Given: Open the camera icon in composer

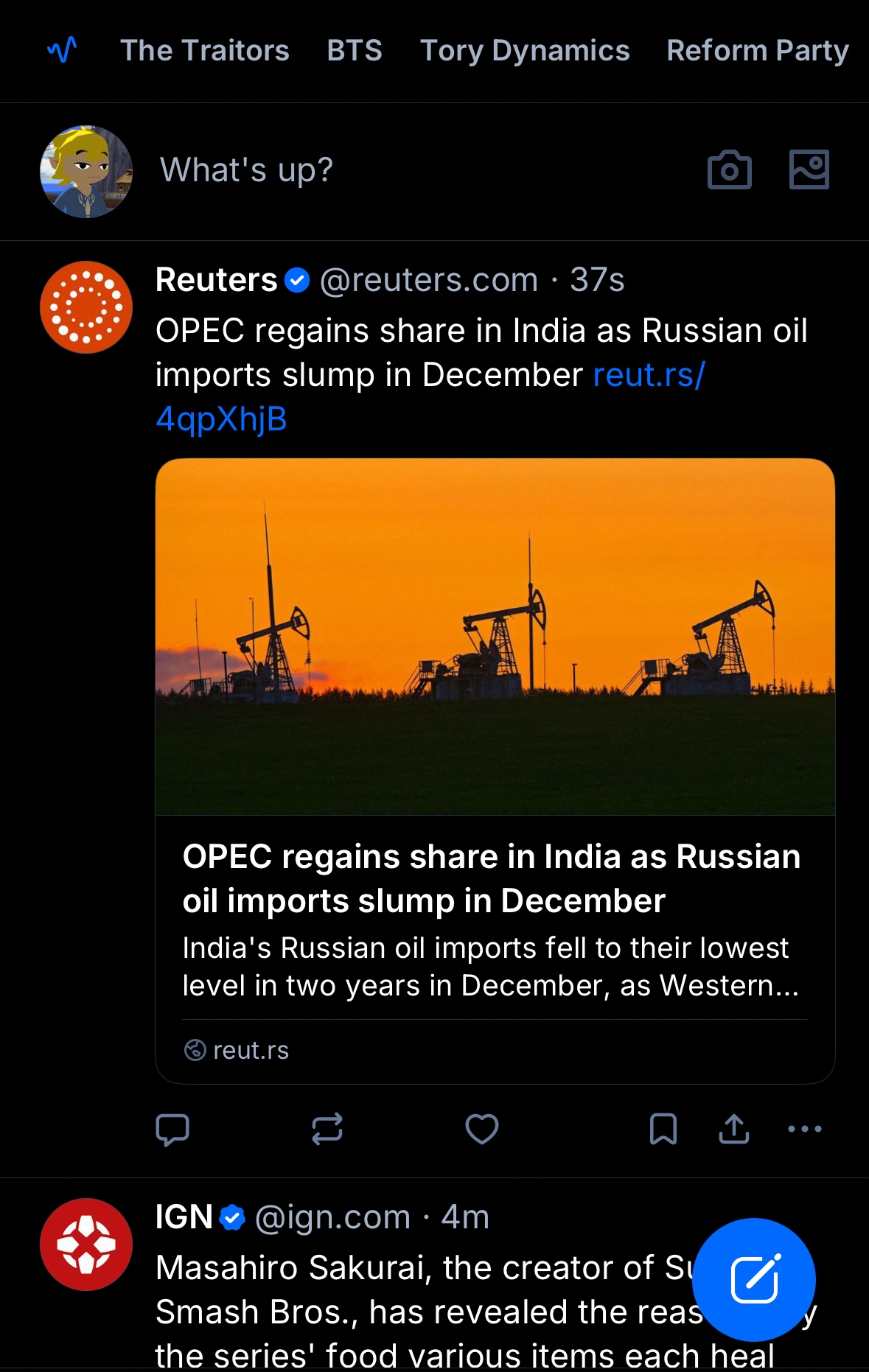Looking at the screenshot, I should point(729,170).
